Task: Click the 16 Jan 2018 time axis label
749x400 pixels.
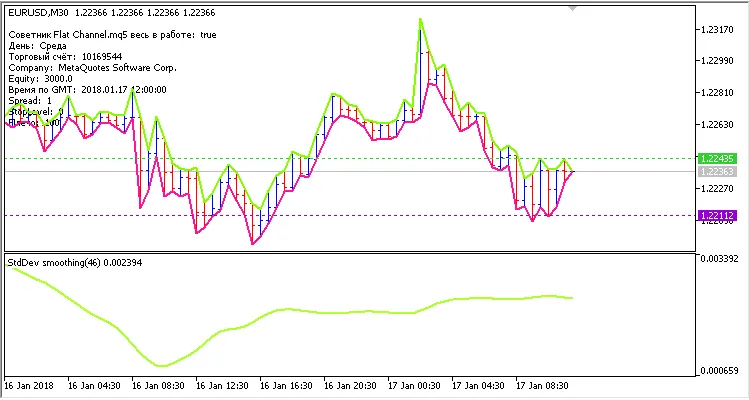Action: (x=27, y=384)
